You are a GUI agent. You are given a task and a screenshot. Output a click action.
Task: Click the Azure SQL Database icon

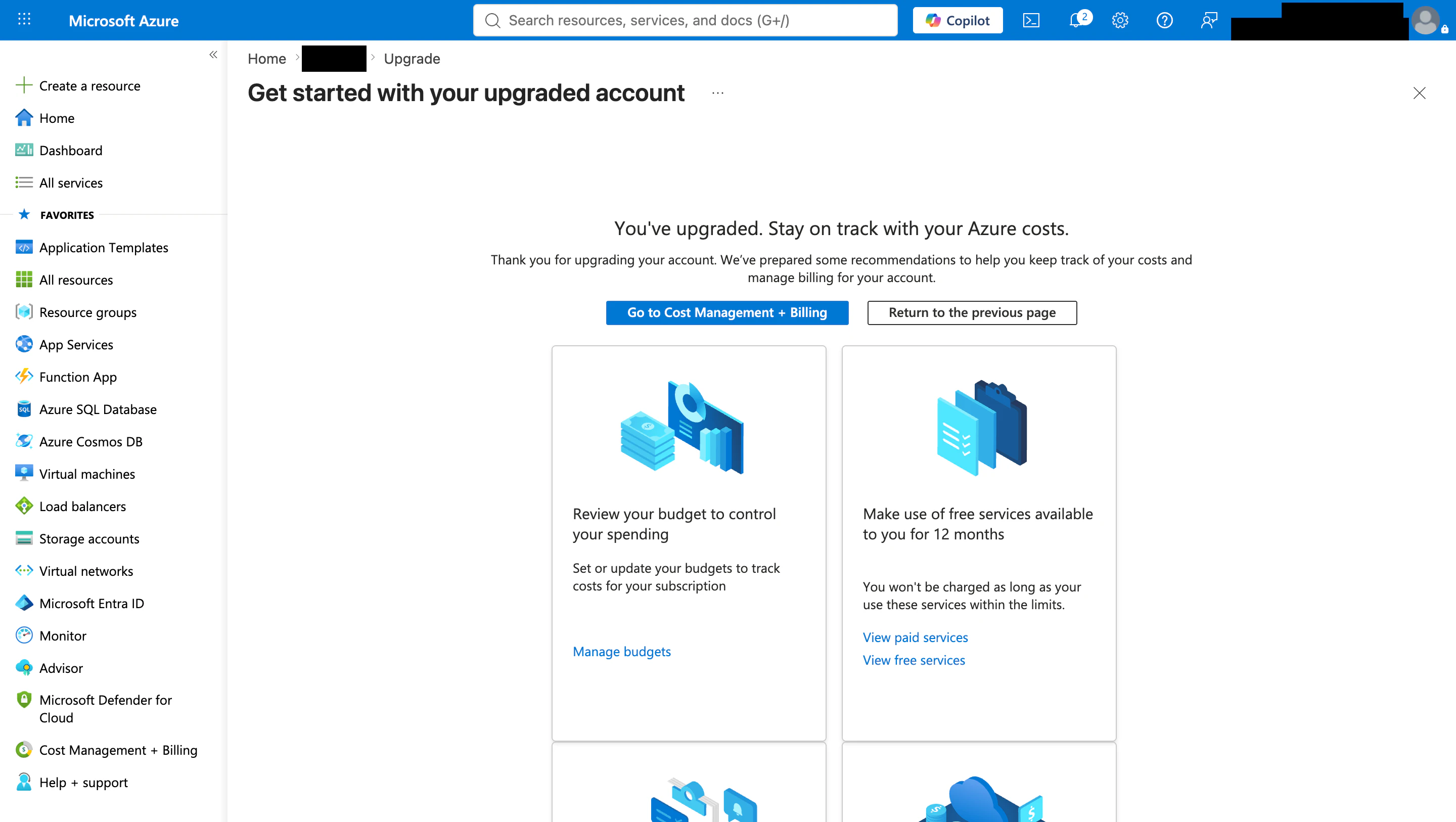(24, 409)
